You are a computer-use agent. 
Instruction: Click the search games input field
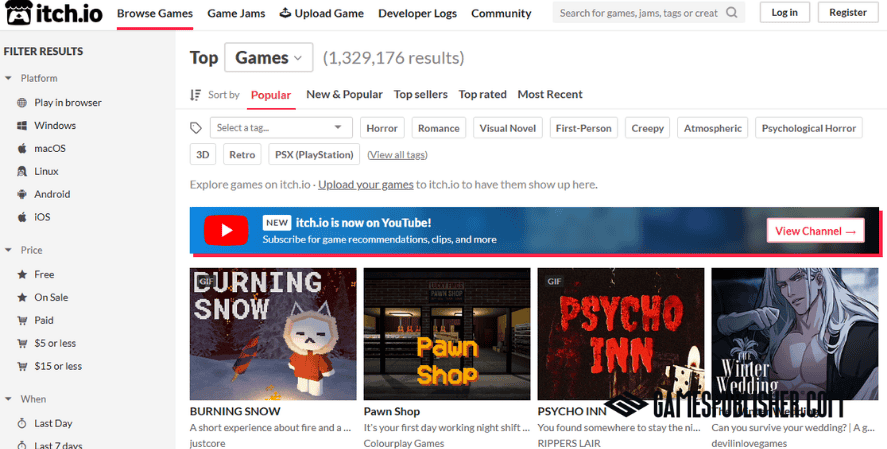(x=639, y=12)
